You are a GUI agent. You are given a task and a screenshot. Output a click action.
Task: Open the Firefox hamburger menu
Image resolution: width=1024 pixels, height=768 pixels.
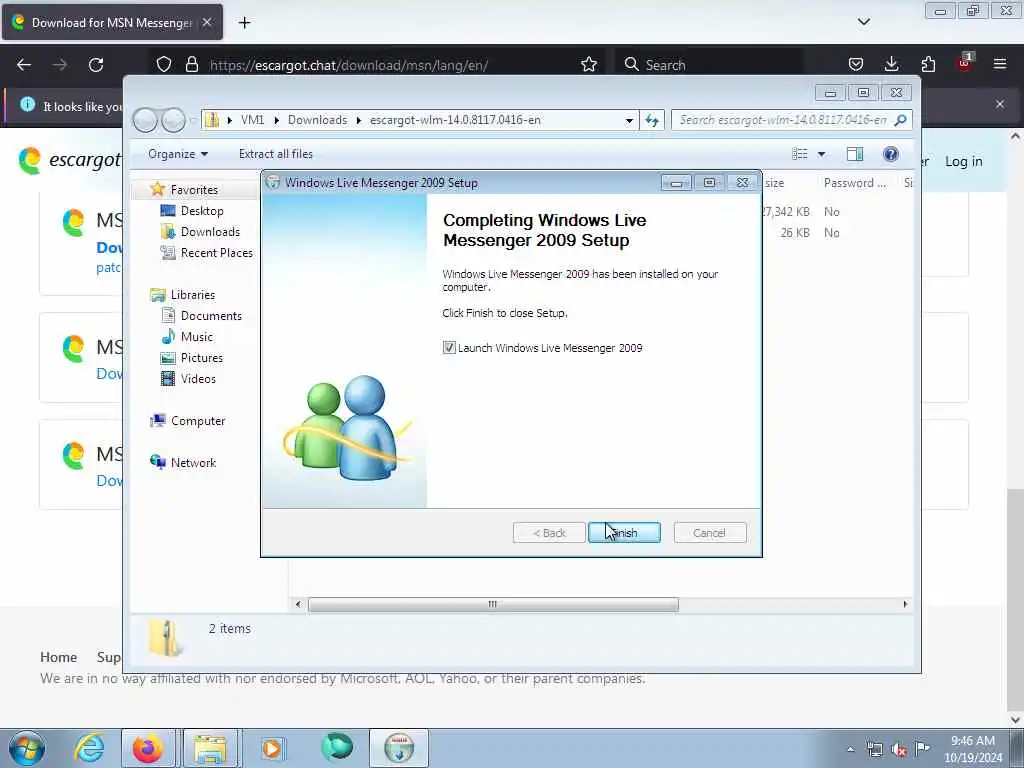click(1000, 65)
